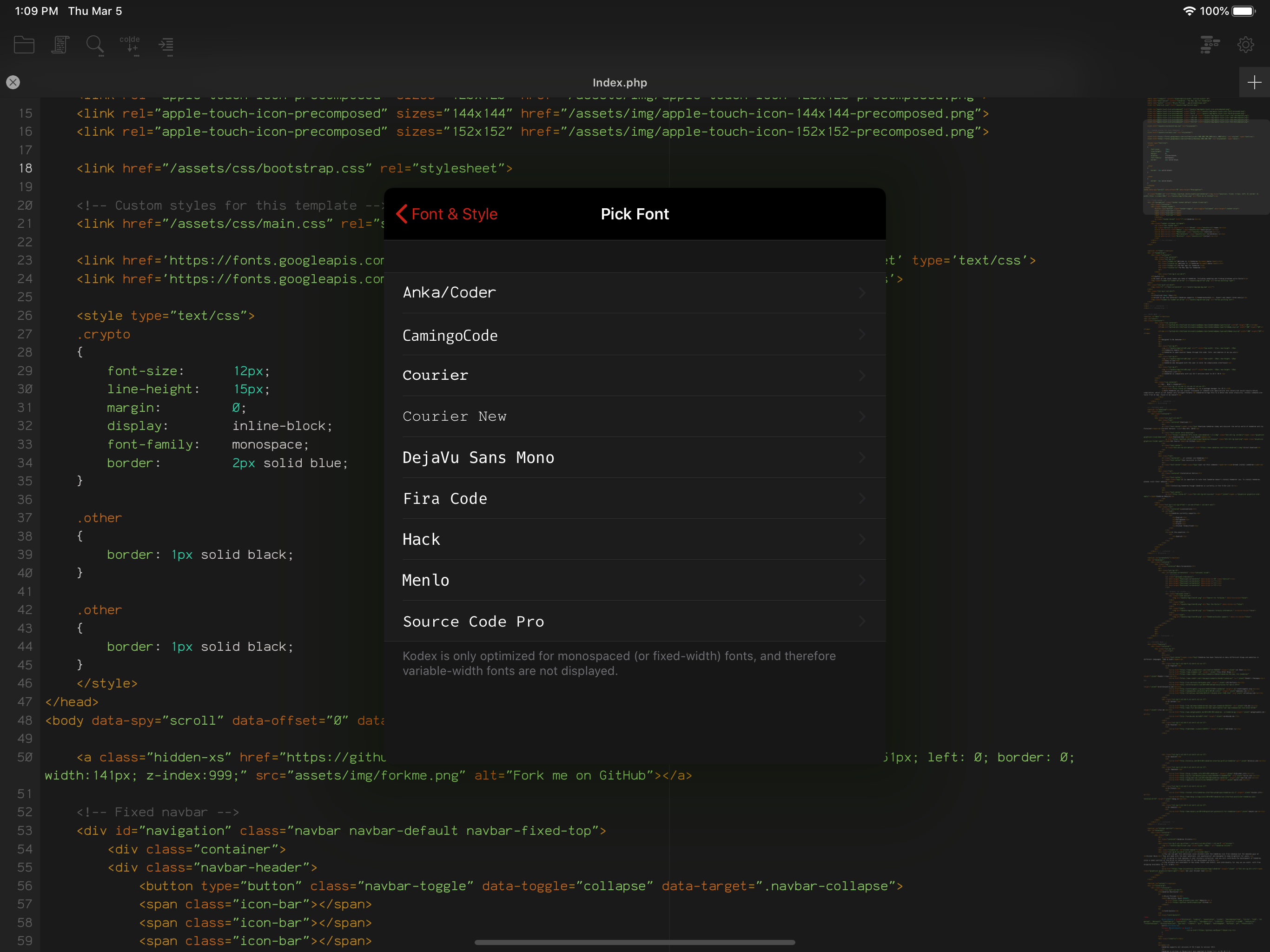Expand Source Code Pro chevron
1270x952 pixels.
tap(862, 621)
